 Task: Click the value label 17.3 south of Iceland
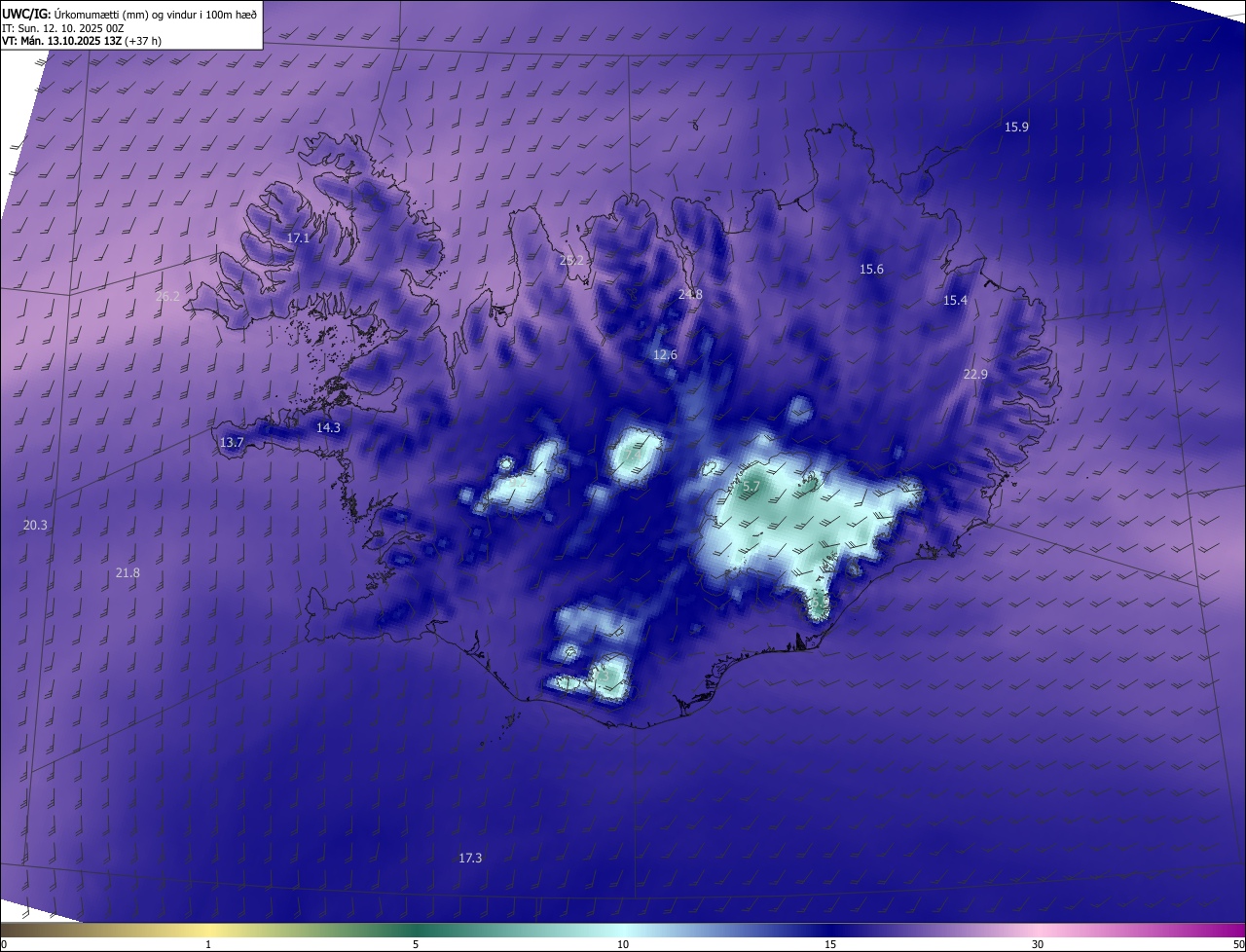[470, 859]
